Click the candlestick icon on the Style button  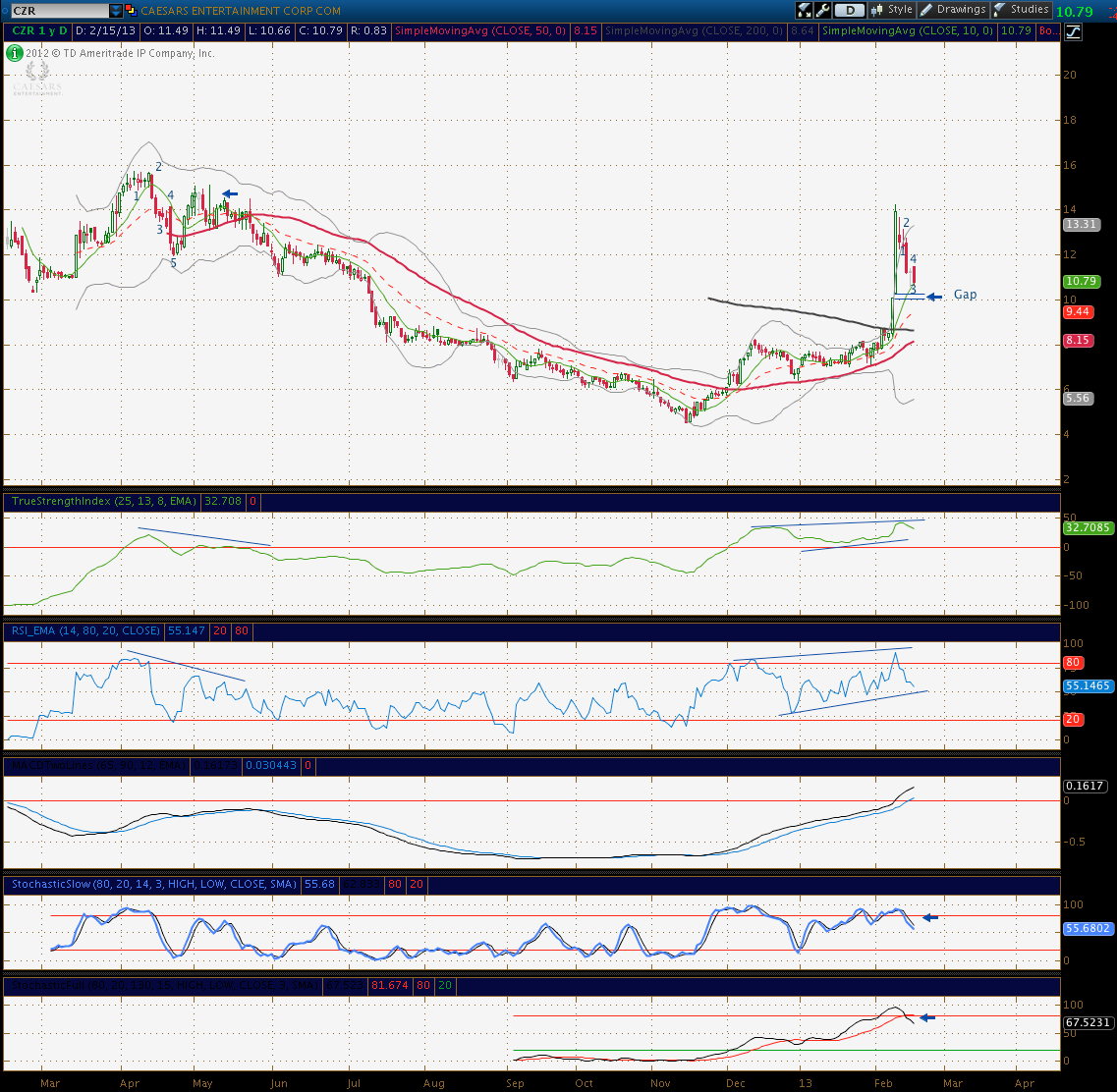pos(876,10)
